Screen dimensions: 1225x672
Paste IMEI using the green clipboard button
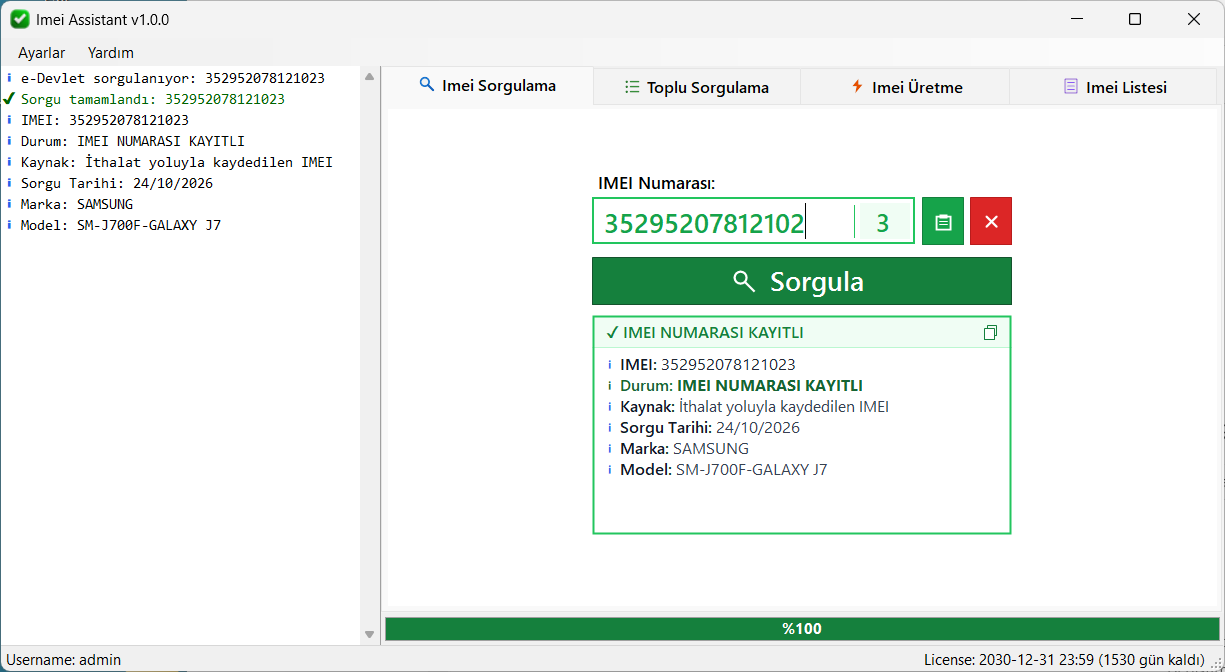tap(943, 221)
